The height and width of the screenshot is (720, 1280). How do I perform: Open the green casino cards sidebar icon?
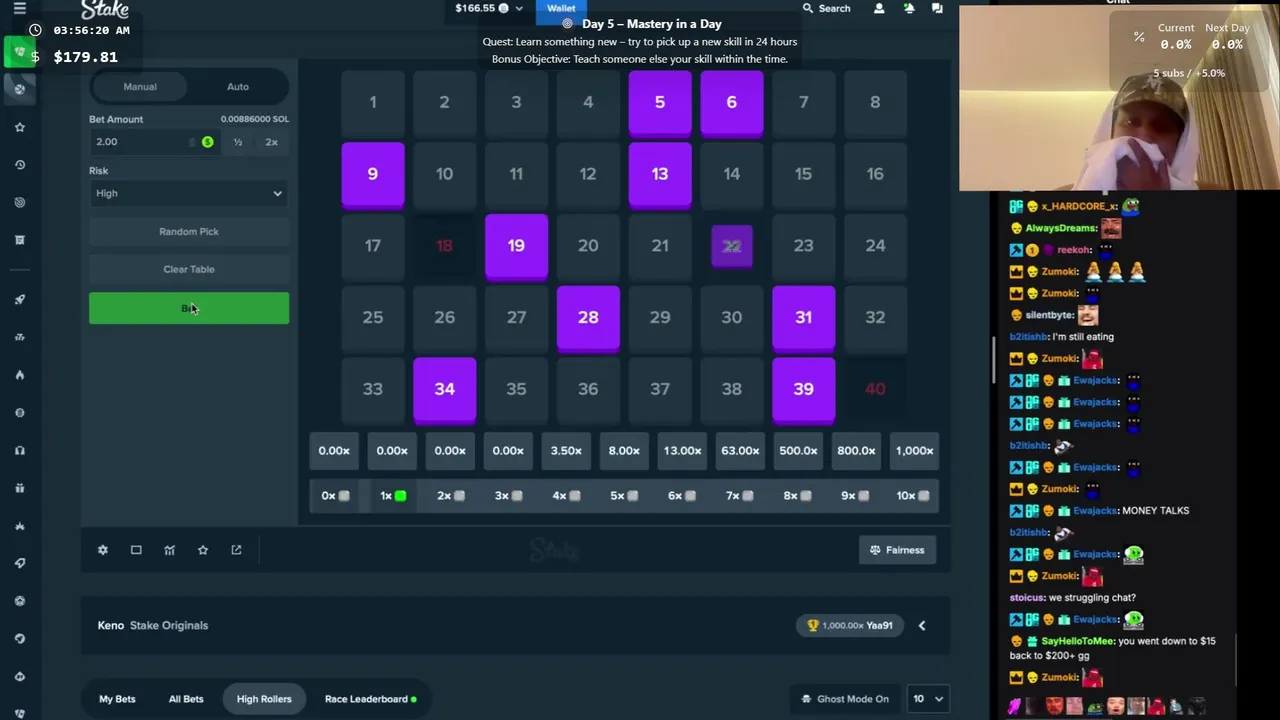point(19,52)
